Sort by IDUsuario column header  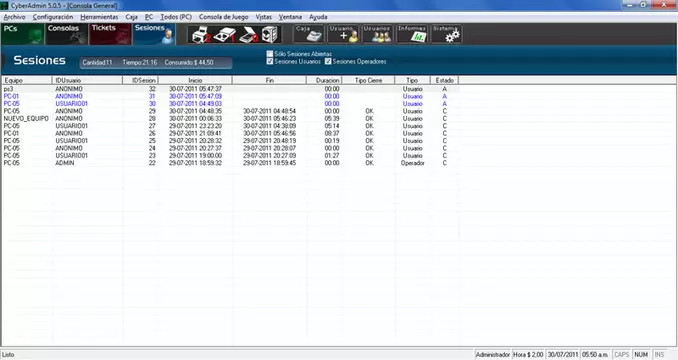pyautogui.click(x=87, y=80)
